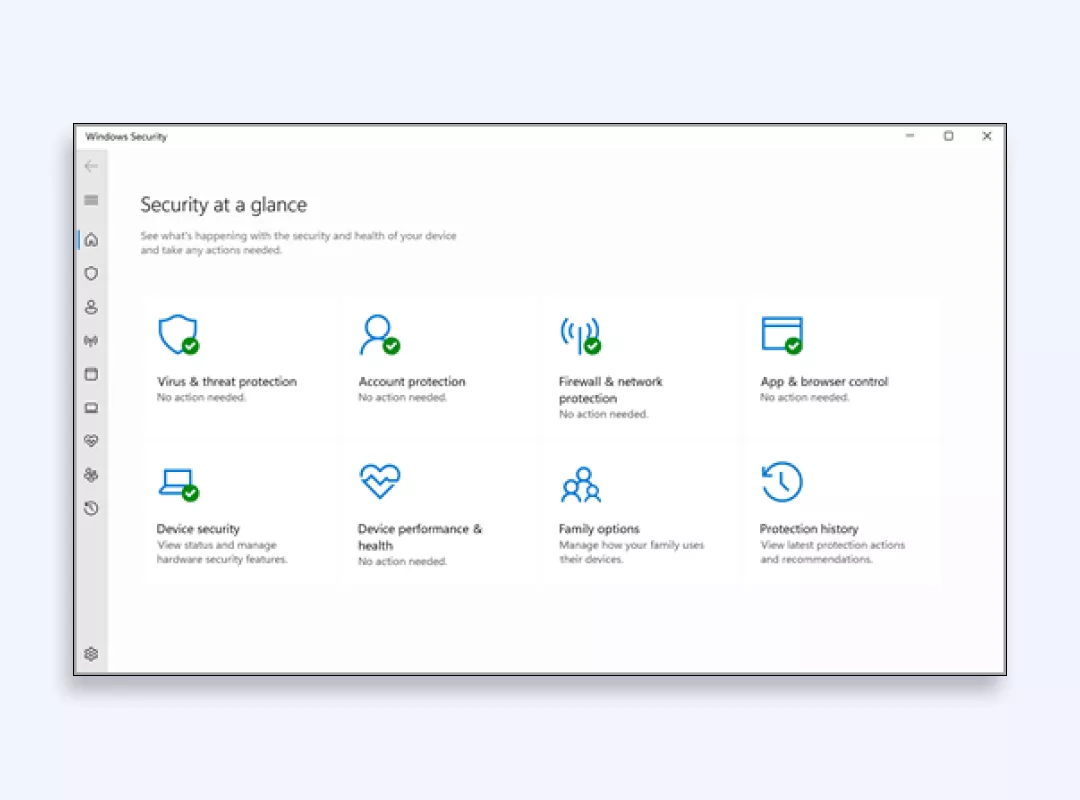1080x800 pixels.
Task: Open Settings via the gear icon
Action: [91, 654]
